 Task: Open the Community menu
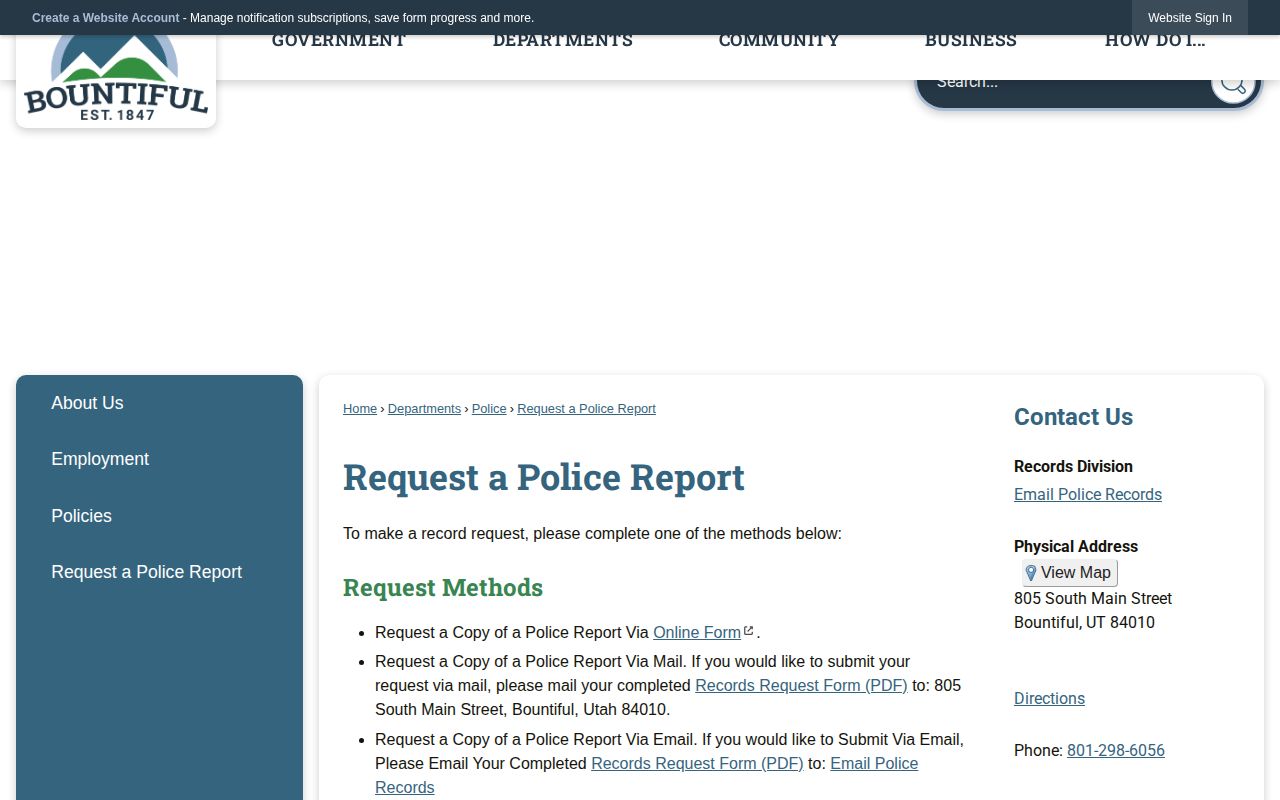779,41
